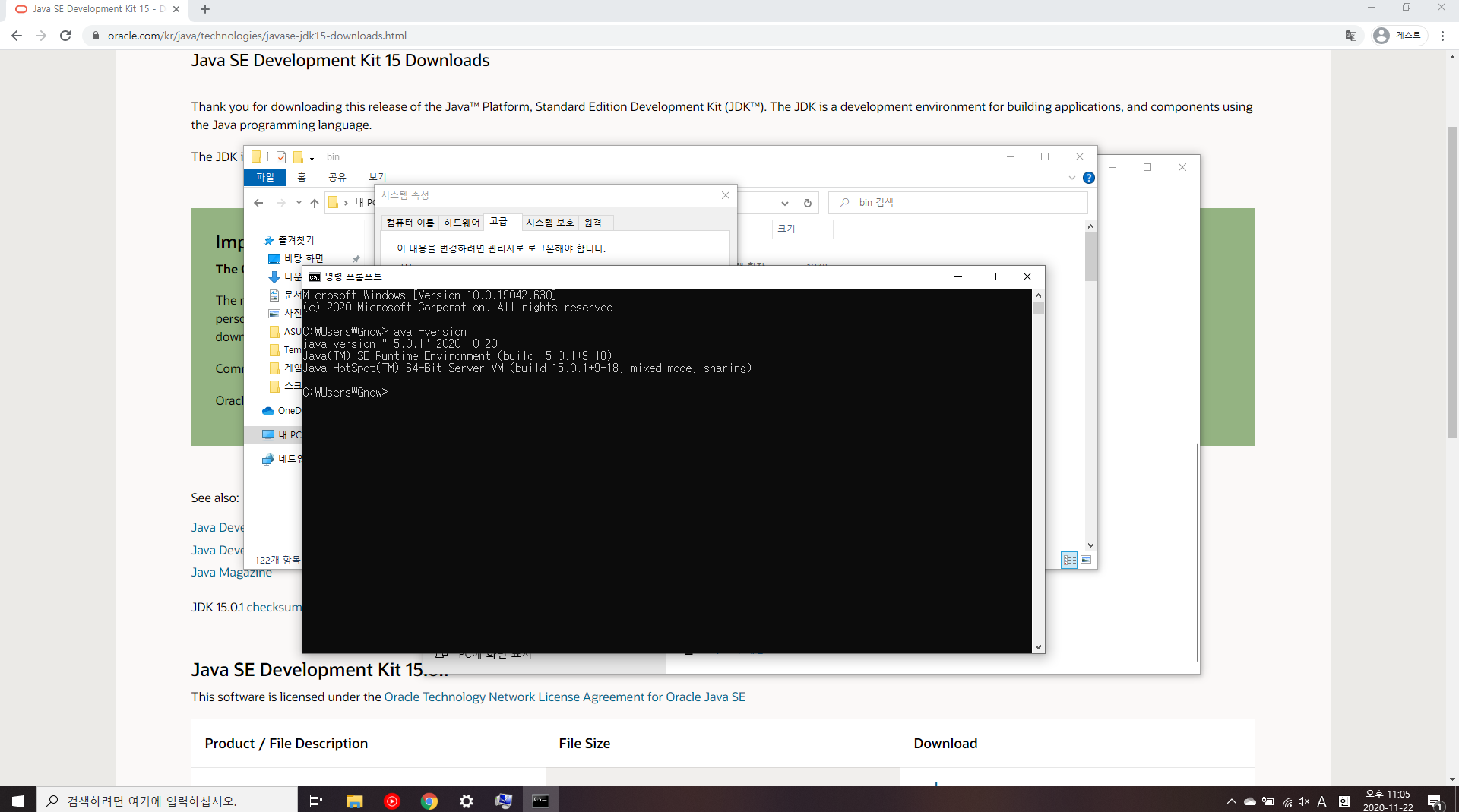Open Settings gear from the taskbar
This screenshot has height=812, width=1459.
pyautogui.click(x=467, y=801)
